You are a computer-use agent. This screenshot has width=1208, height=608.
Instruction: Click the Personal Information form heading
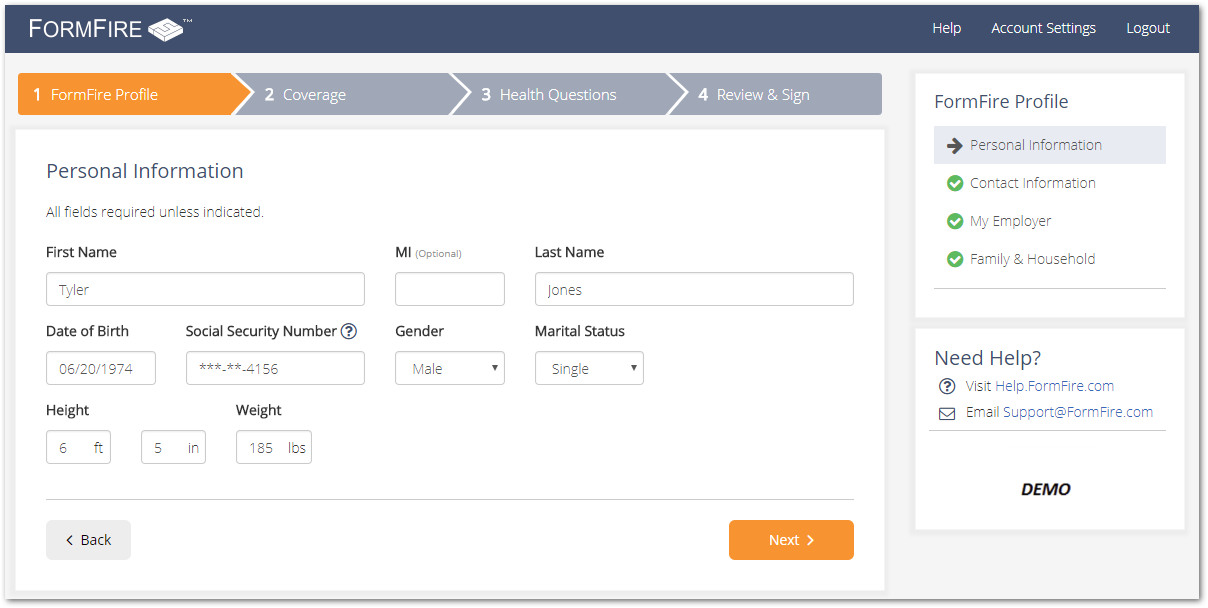click(x=145, y=171)
